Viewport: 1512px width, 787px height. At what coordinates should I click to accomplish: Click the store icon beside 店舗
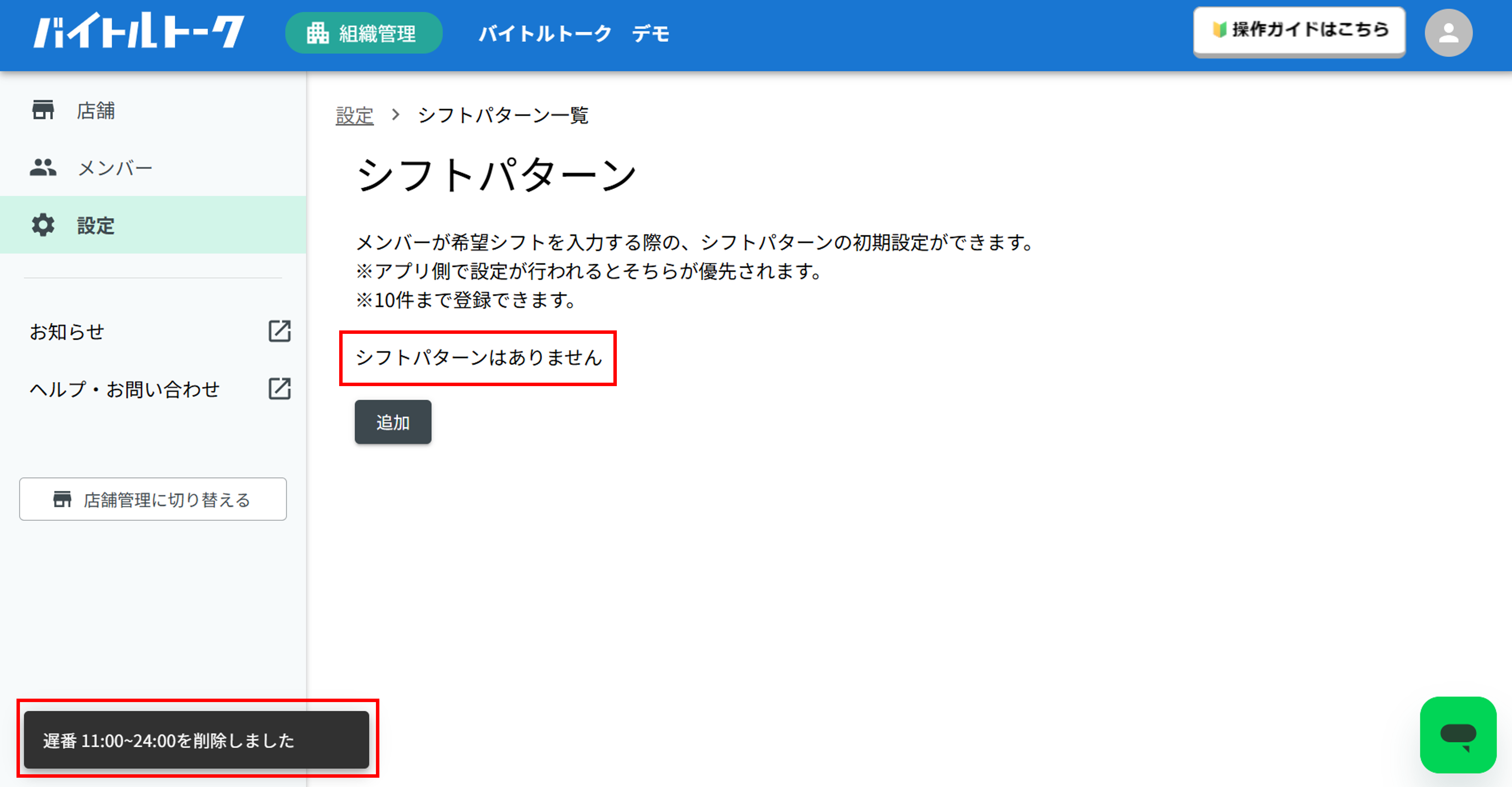click(43, 110)
